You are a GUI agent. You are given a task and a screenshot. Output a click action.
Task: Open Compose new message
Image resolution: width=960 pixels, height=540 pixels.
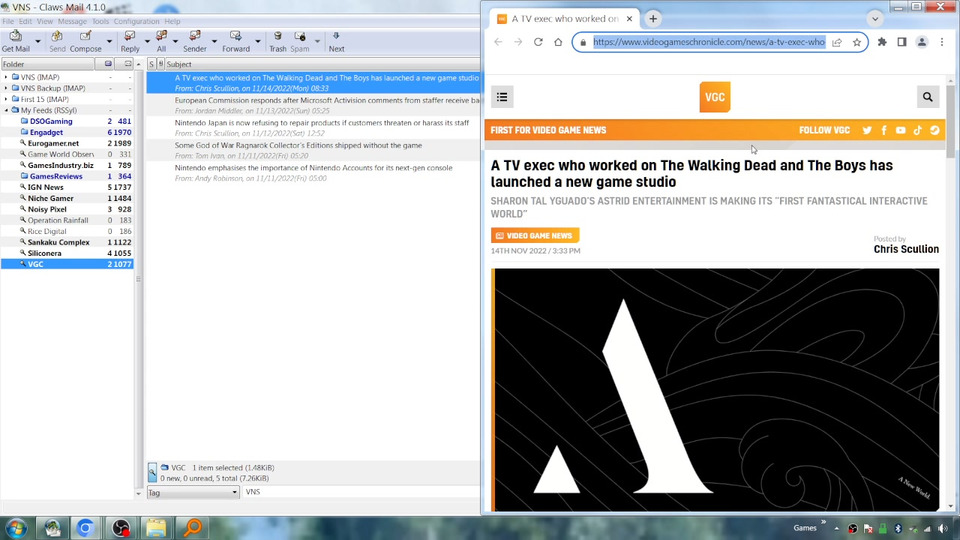[86, 42]
